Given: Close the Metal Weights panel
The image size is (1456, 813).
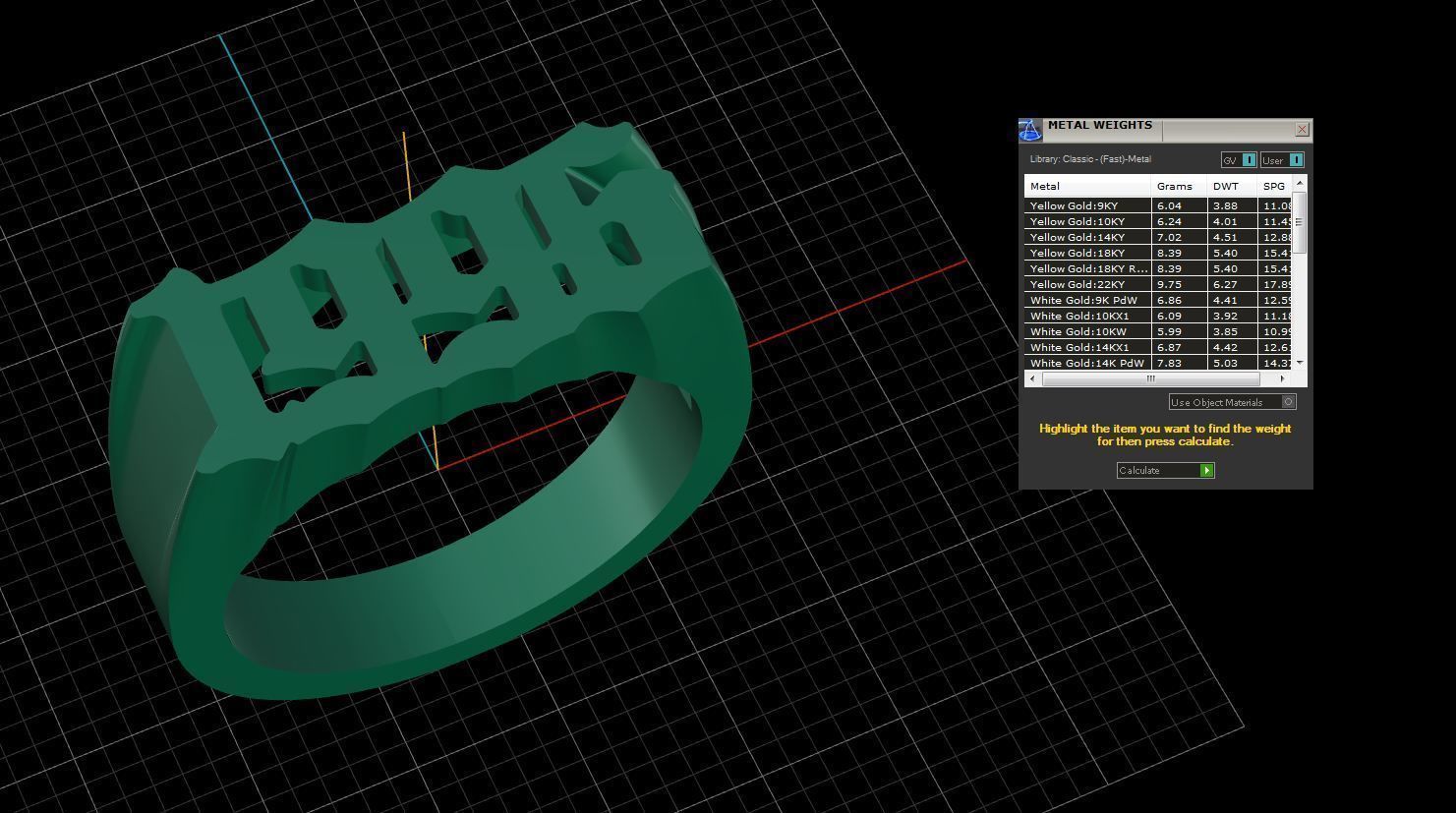Looking at the screenshot, I should coord(1302,129).
